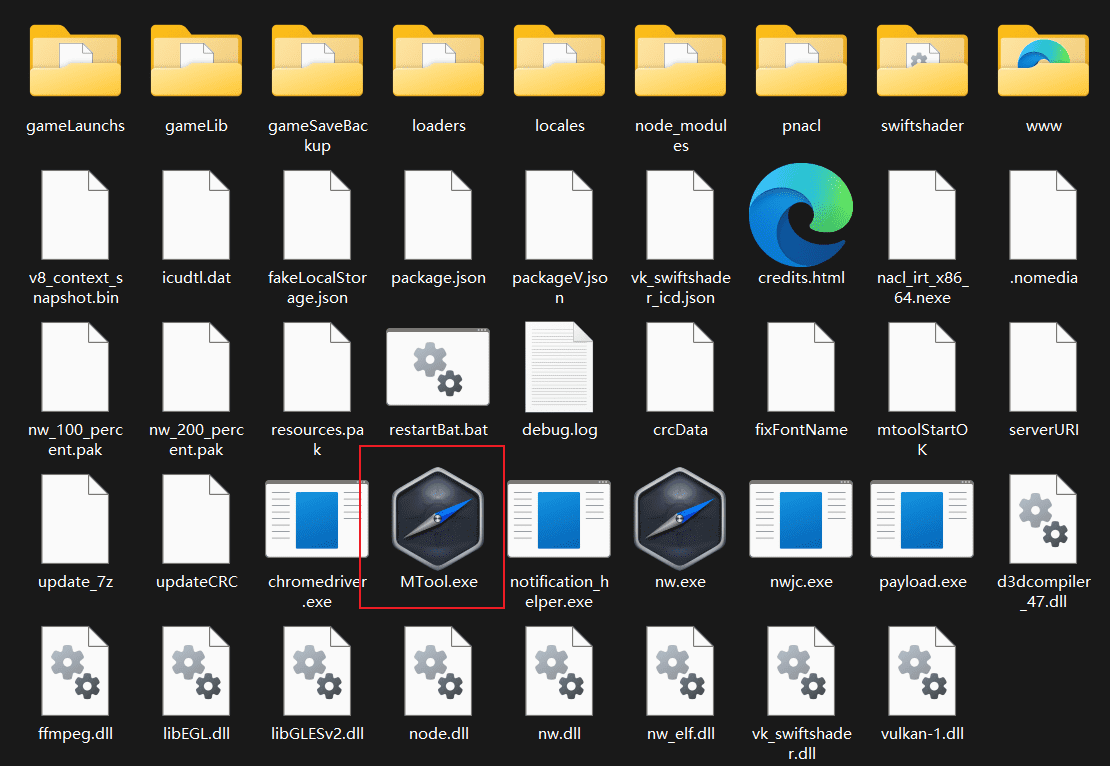Select the notification_helper.exe file
Image resolution: width=1110 pixels, height=766 pixels.
559,518
